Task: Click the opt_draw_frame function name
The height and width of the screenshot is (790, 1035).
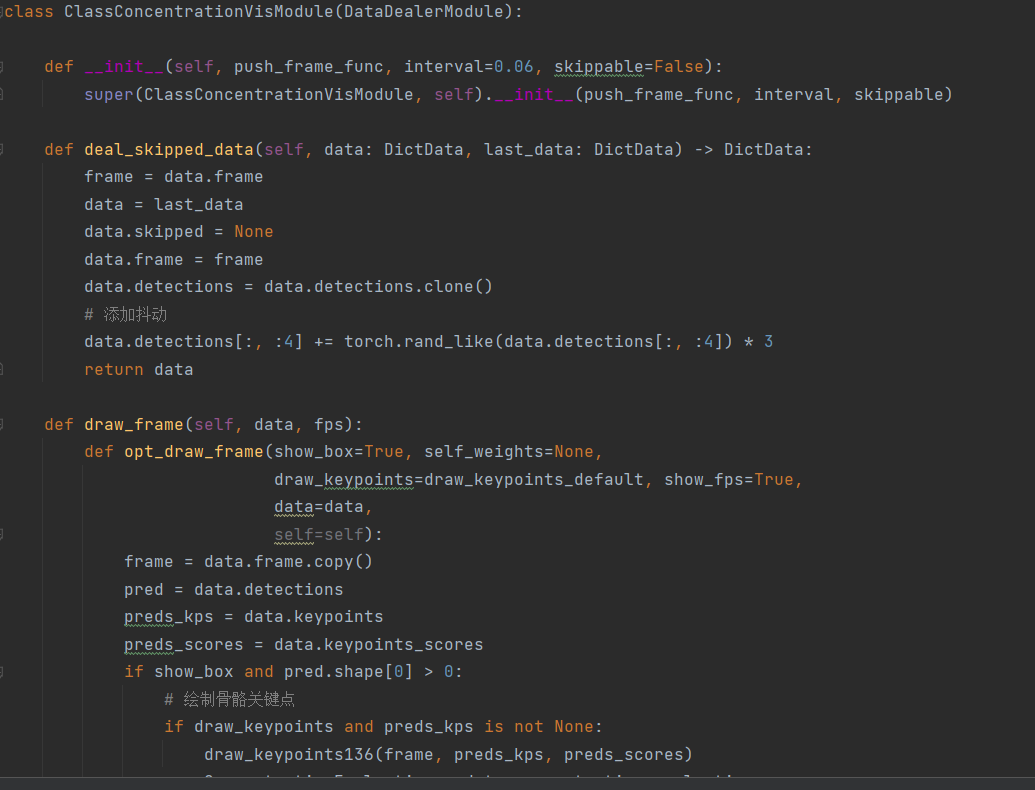Action: click(193, 452)
